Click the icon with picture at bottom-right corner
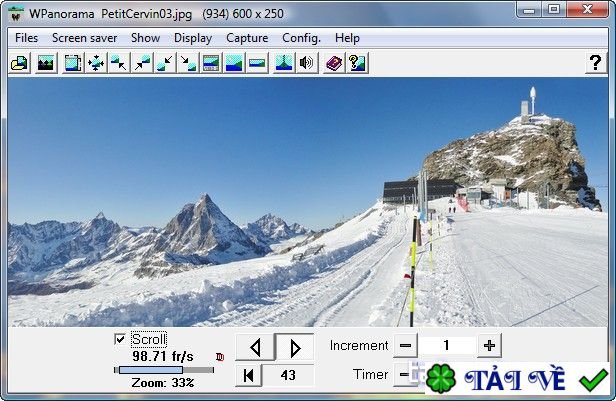This screenshot has width=616, height=401. coord(188,63)
